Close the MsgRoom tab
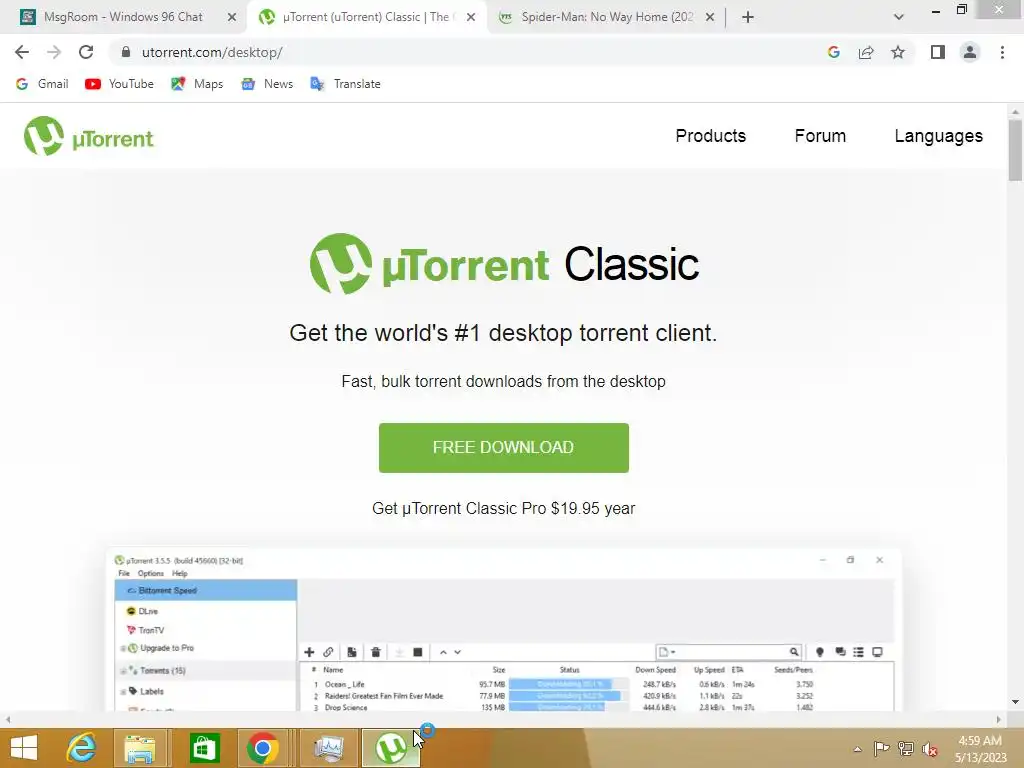 pyautogui.click(x=232, y=17)
